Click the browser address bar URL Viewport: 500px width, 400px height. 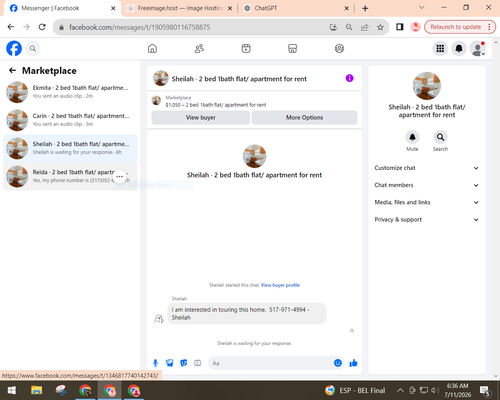pyautogui.click(x=140, y=27)
